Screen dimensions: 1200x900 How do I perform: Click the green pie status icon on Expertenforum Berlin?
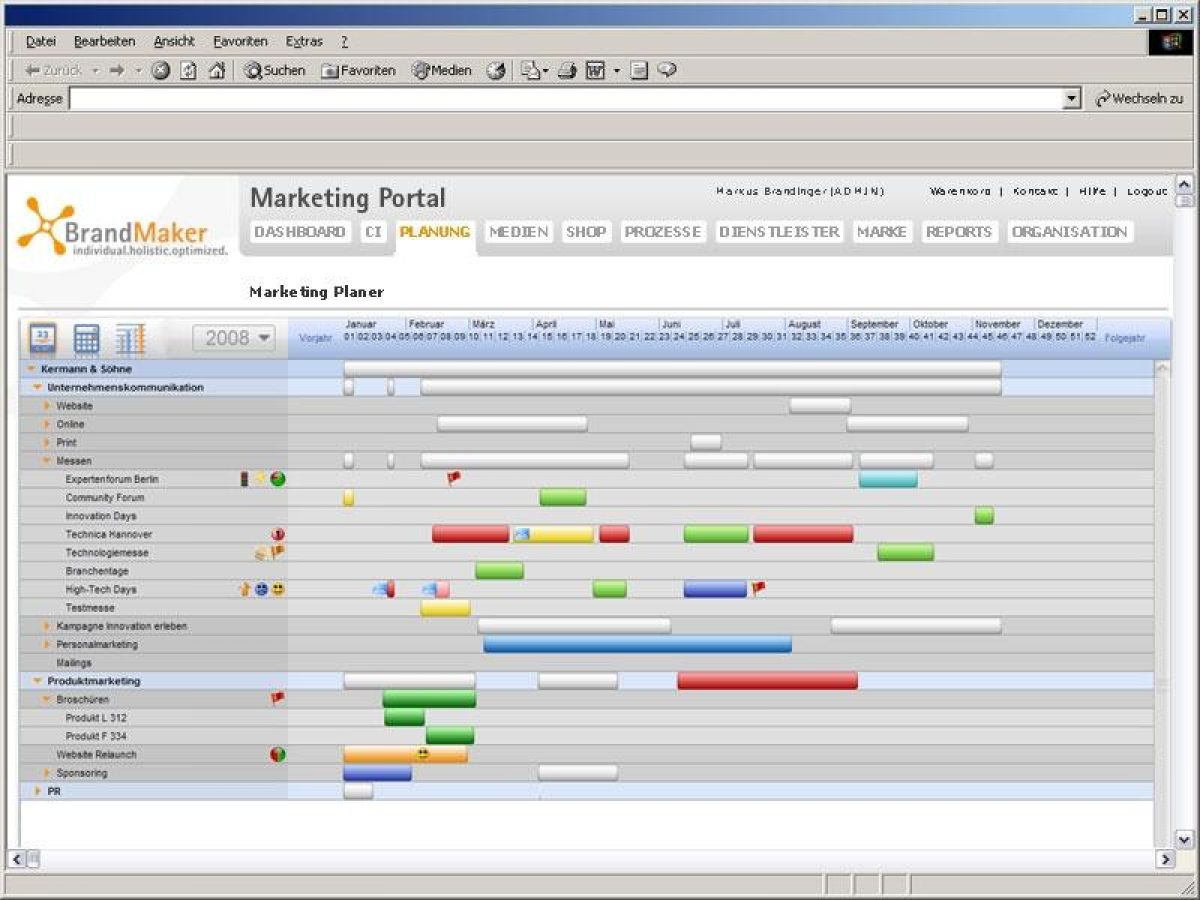(x=277, y=478)
